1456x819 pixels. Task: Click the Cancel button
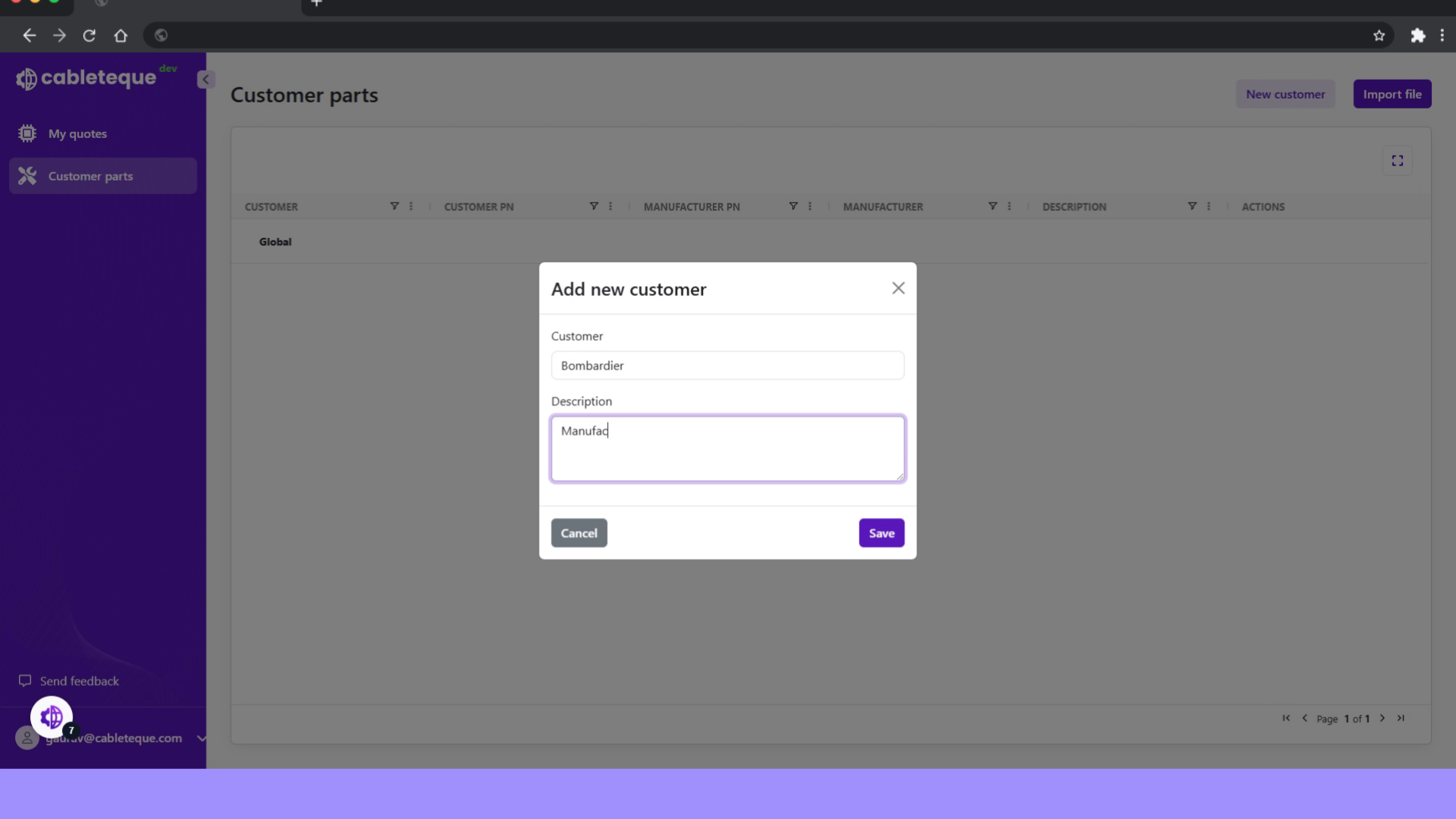tap(579, 533)
